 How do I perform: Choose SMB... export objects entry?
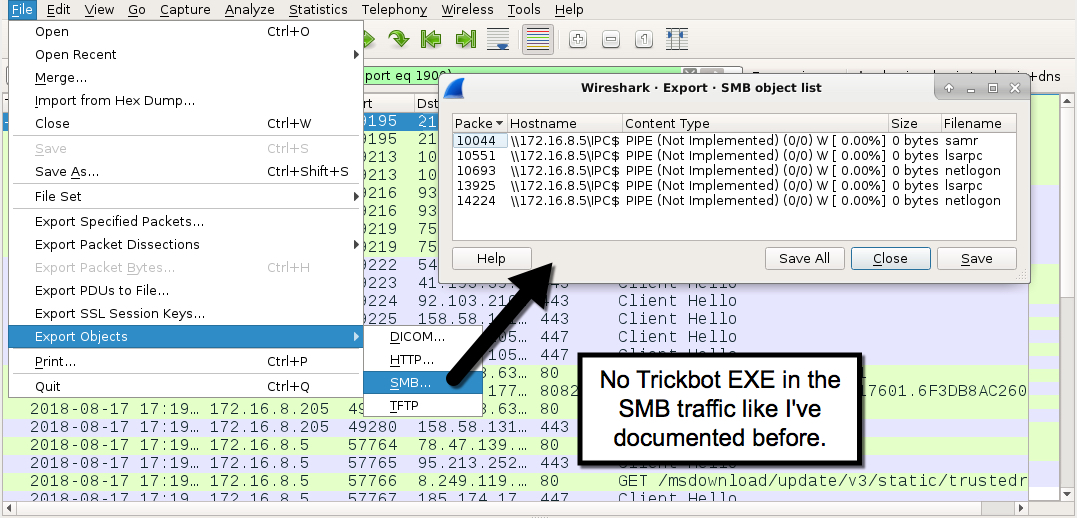point(422,383)
